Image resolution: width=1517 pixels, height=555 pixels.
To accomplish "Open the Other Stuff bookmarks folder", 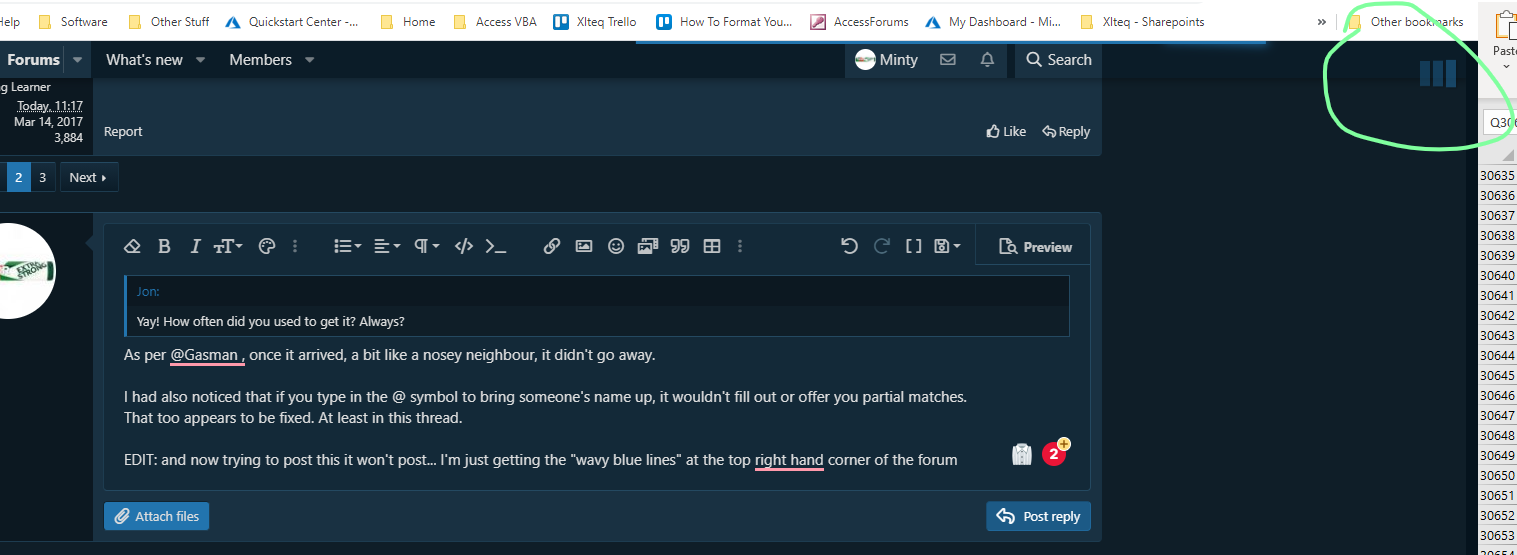I will point(169,21).
